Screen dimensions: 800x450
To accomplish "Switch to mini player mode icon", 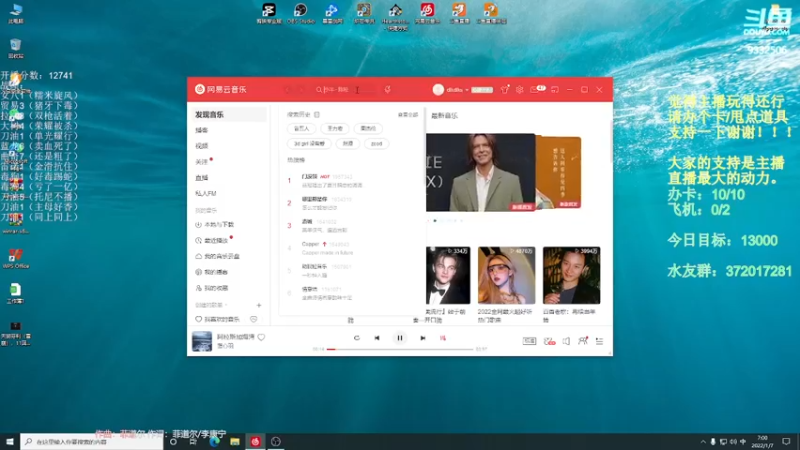I will tap(555, 90).
